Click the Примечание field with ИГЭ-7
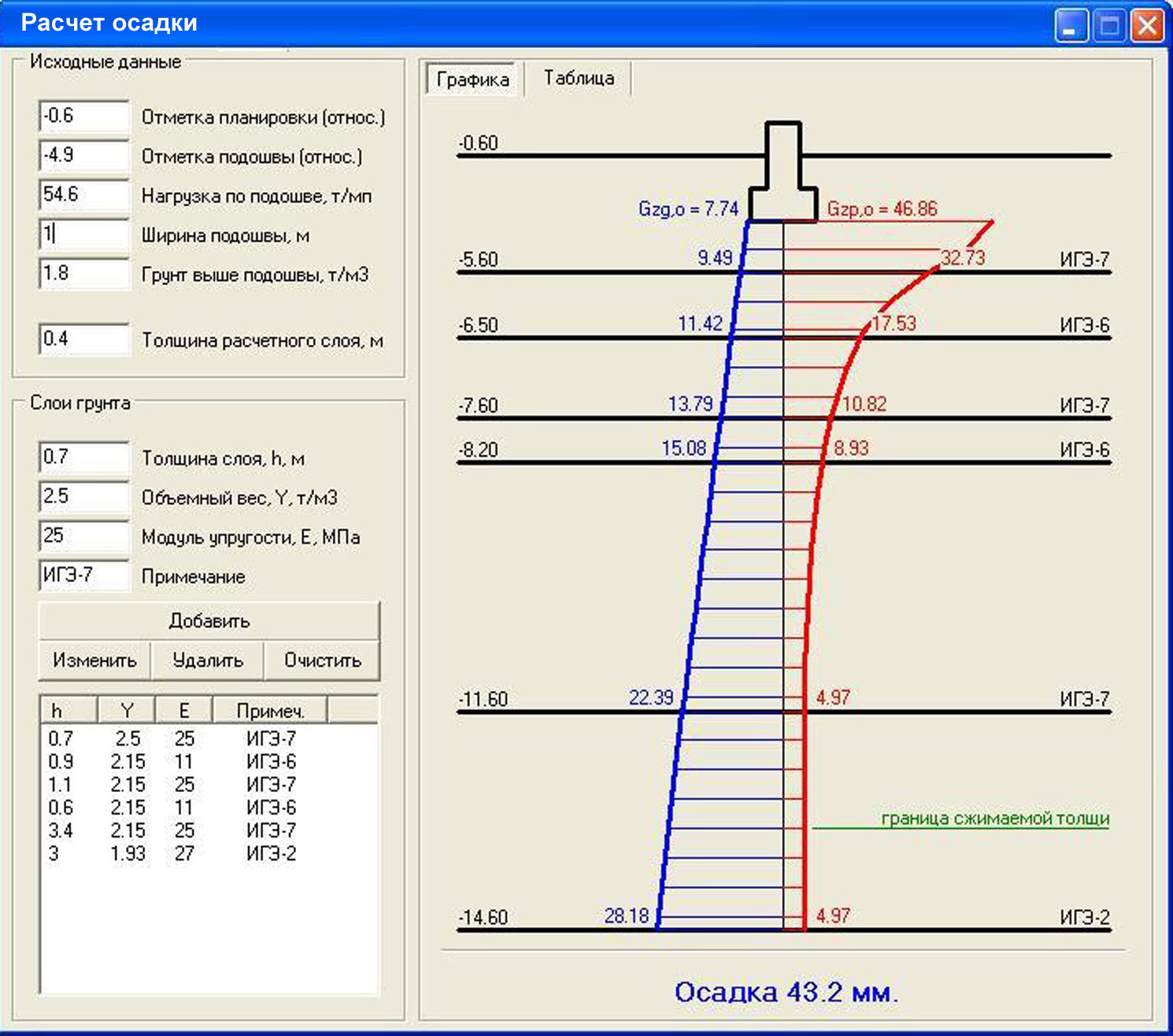Image resolution: width=1173 pixels, height=1036 pixels. pos(83,575)
